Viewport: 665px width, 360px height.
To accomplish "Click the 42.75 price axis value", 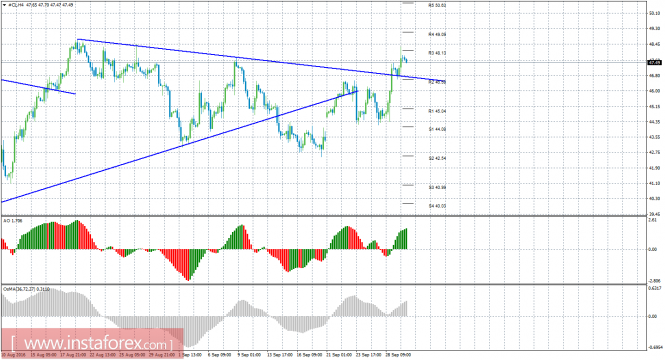I will [x=654, y=152].
